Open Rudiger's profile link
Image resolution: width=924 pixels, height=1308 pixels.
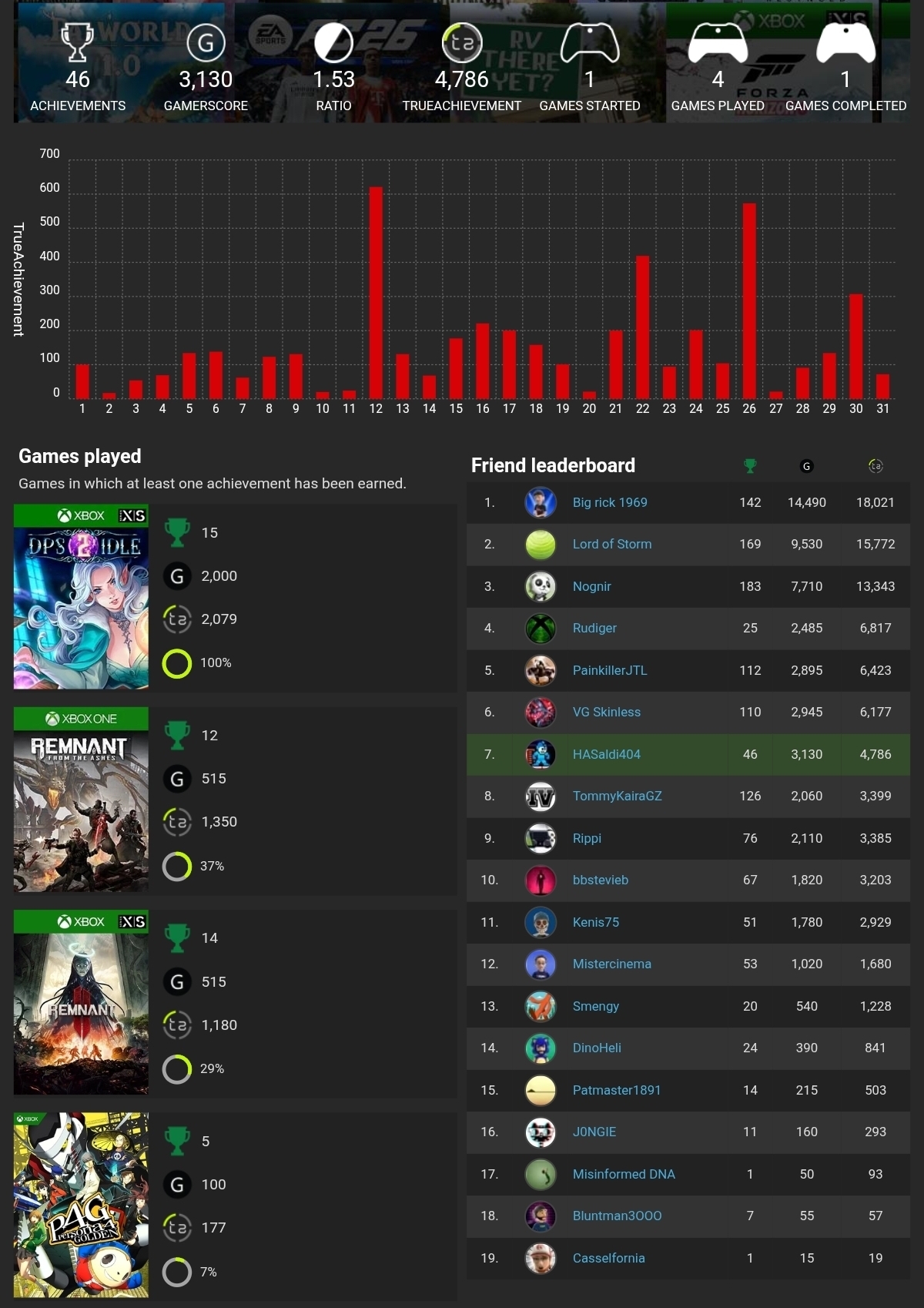[594, 629]
